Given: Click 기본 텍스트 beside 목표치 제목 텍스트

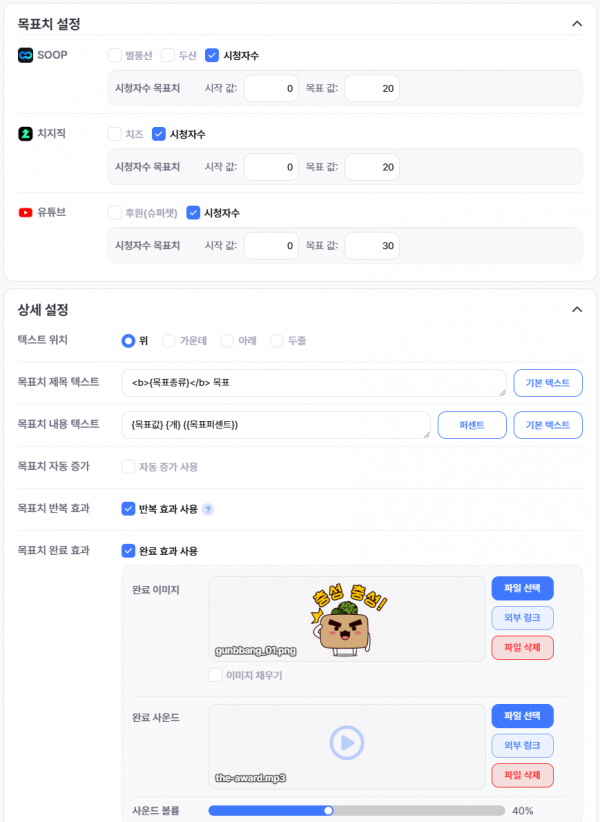Looking at the screenshot, I should (x=548, y=383).
